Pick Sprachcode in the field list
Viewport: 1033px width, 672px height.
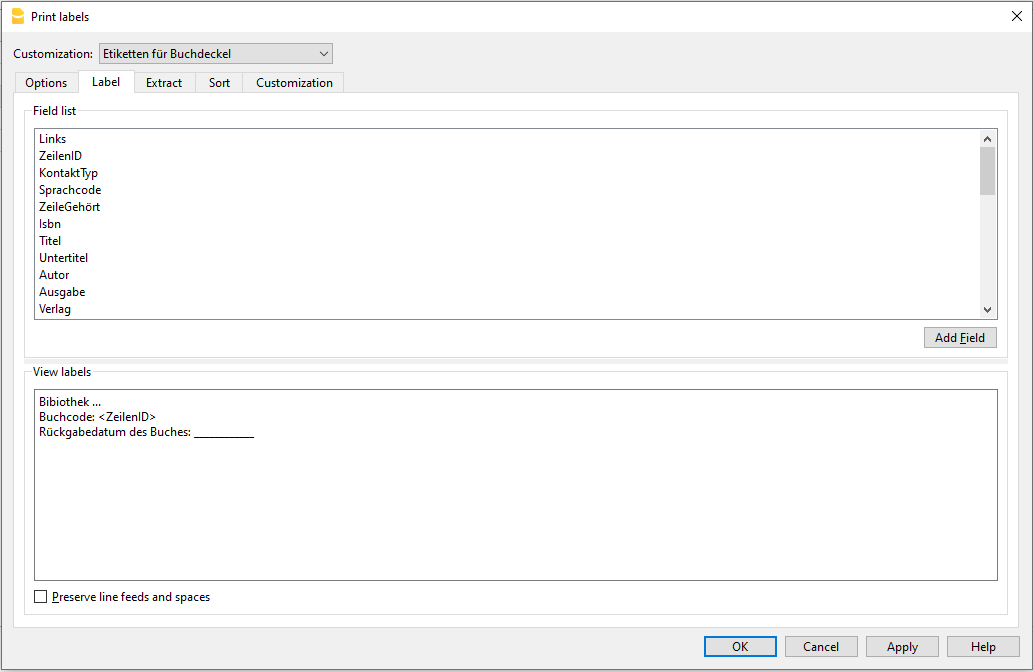(70, 190)
